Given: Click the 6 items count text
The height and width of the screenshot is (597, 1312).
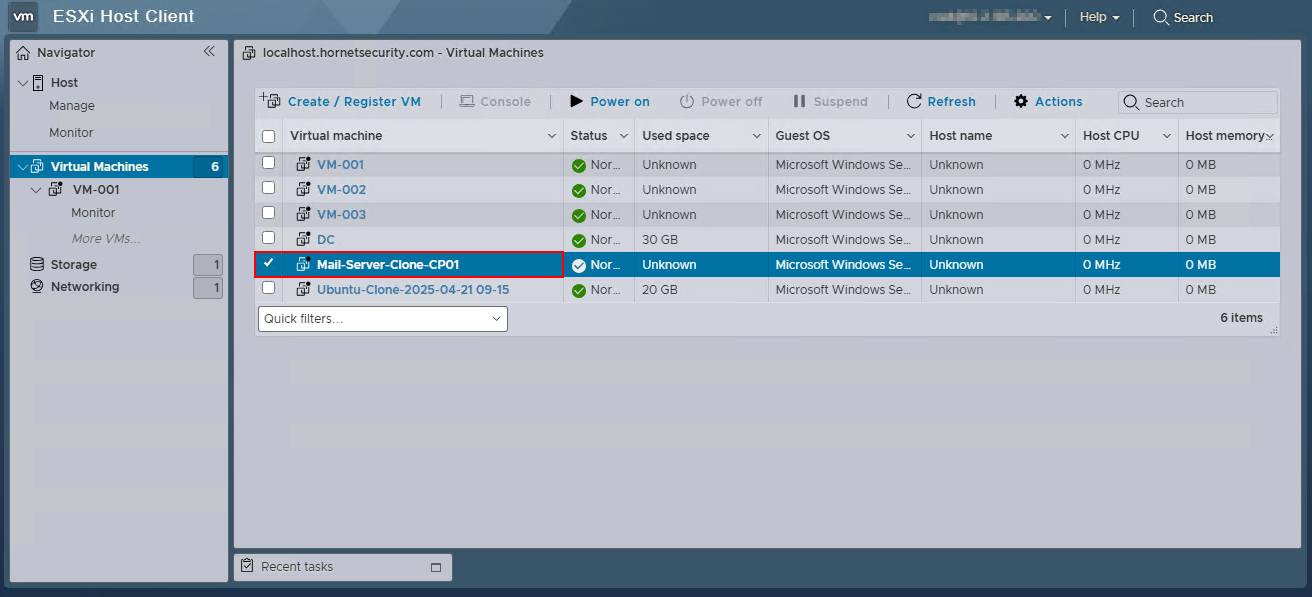Looking at the screenshot, I should click(x=1241, y=318).
